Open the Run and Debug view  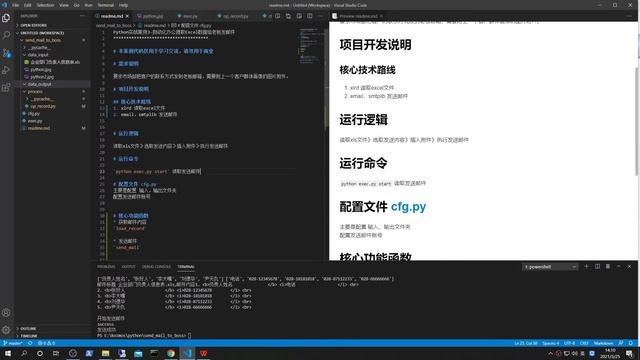point(6,70)
